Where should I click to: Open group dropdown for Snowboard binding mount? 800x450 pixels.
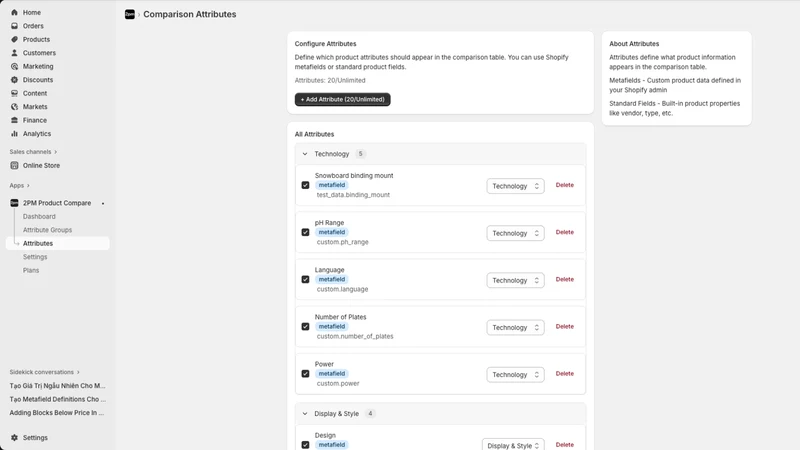click(x=515, y=186)
